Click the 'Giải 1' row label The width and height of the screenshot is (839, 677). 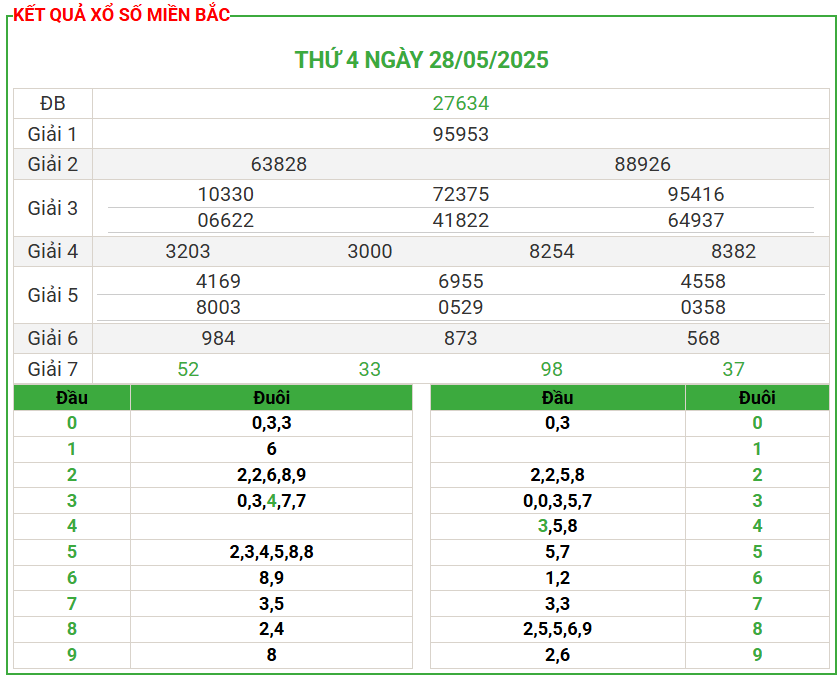coord(52,134)
